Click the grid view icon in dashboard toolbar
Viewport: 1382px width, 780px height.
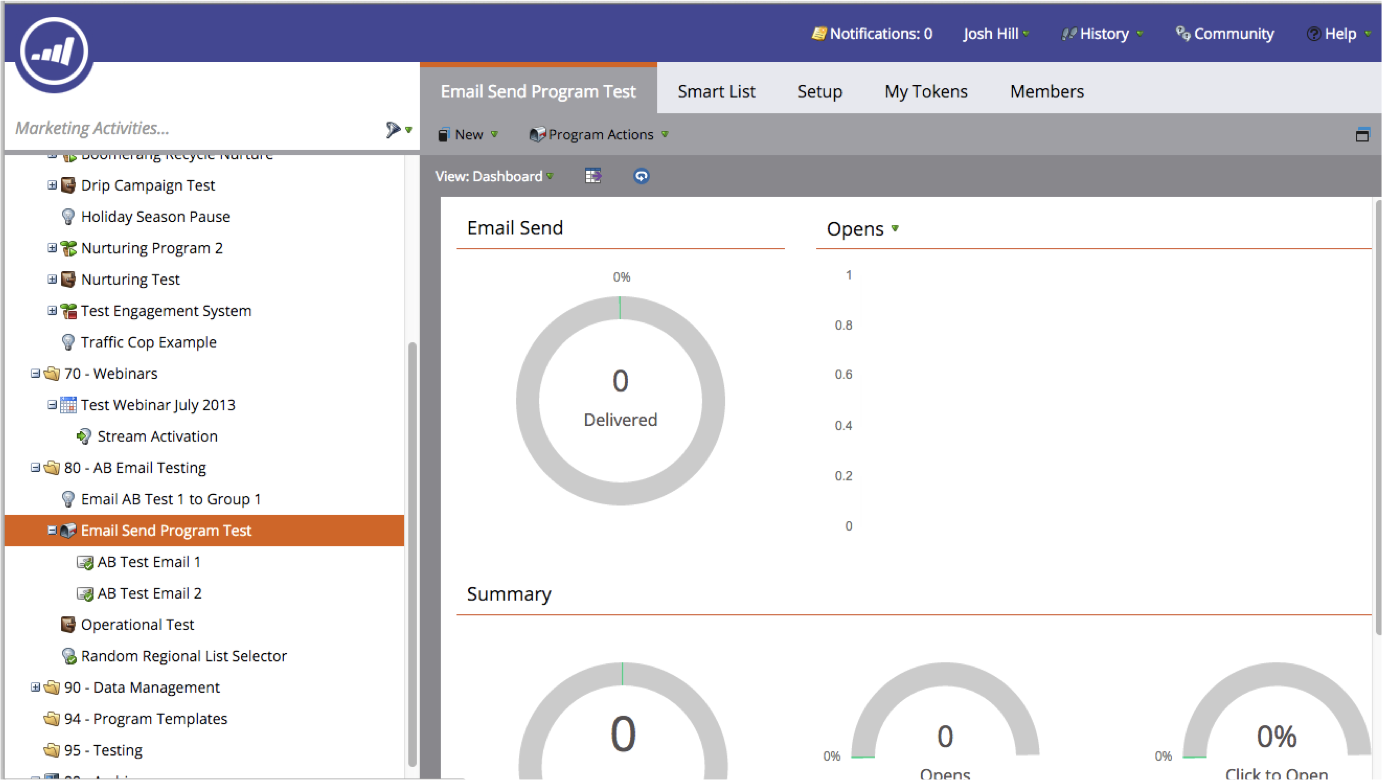pyautogui.click(x=594, y=176)
